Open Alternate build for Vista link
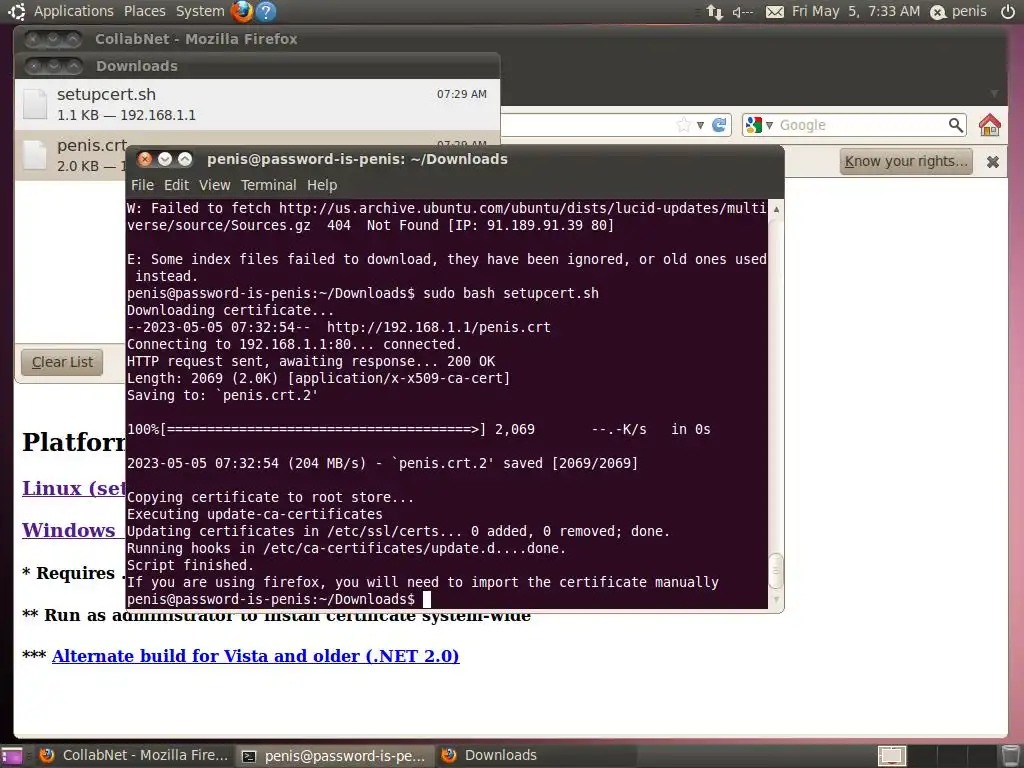The image size is (1024, 768). coord(255,656)
